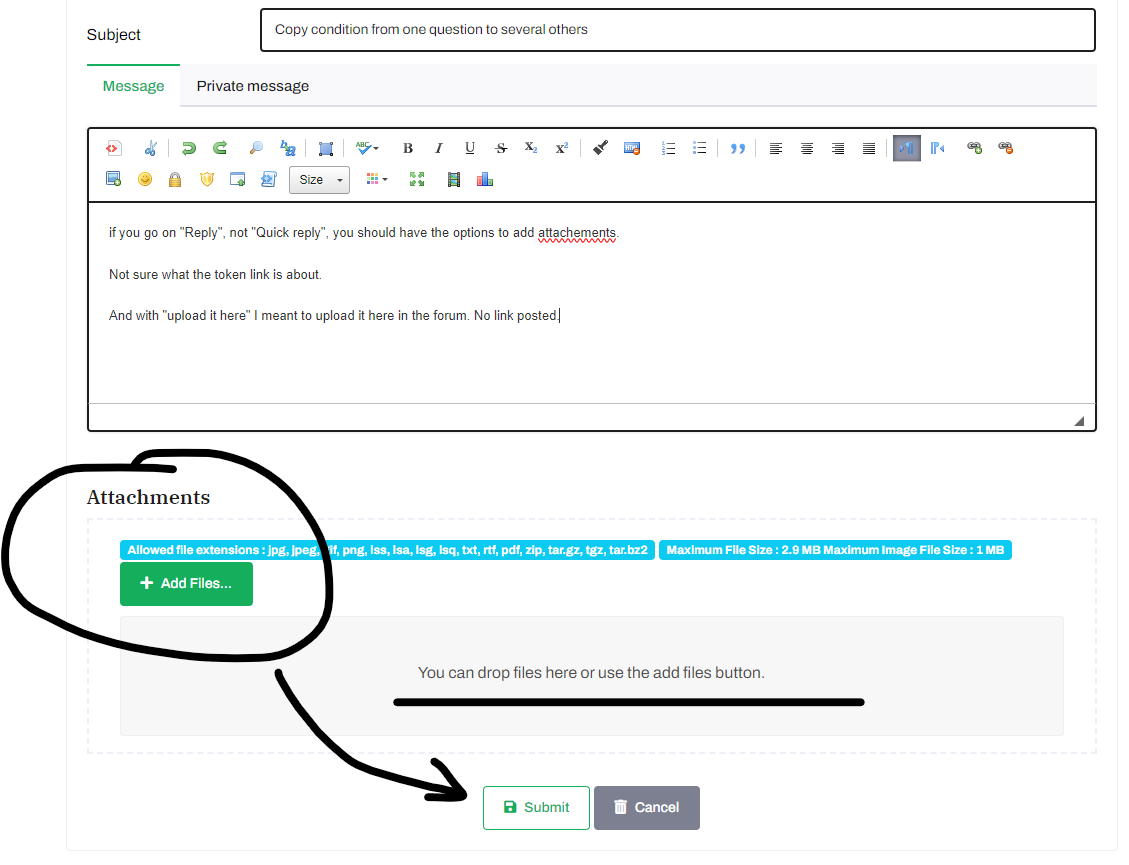Enable underline formatting
The height and width of the screenshot is (865, 1129).
click(469, 148)
